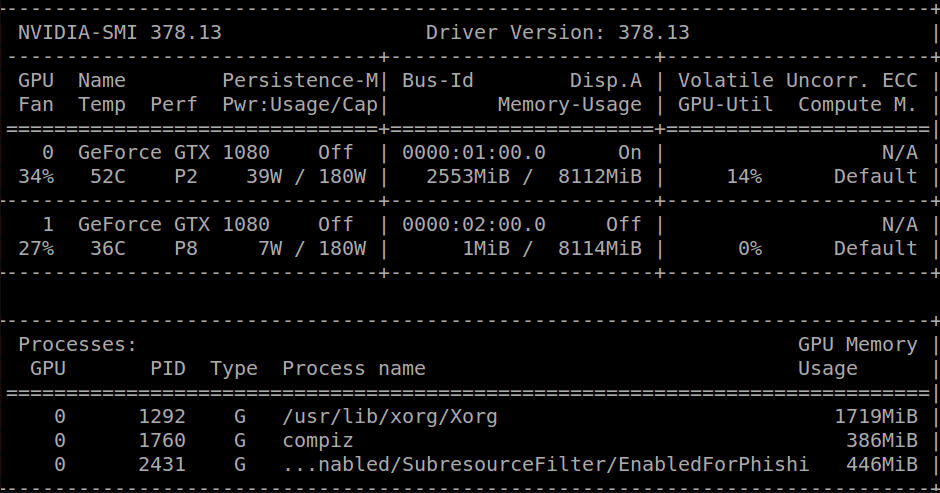Click the Compute M. column header
Image resolution: width=940 pixels, height=493 pixels.
857,105
